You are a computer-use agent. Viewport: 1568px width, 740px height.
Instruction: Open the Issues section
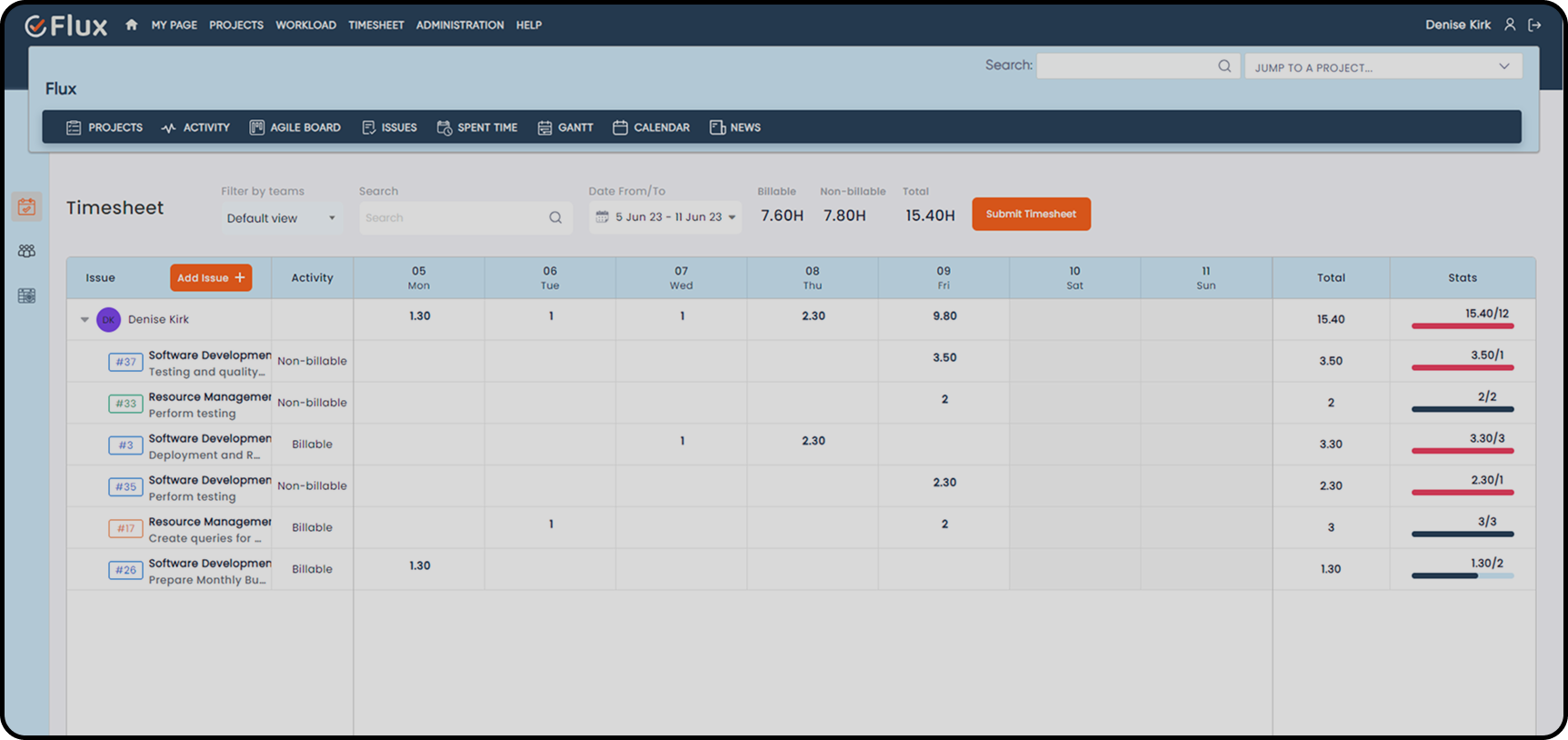[389, 127]
